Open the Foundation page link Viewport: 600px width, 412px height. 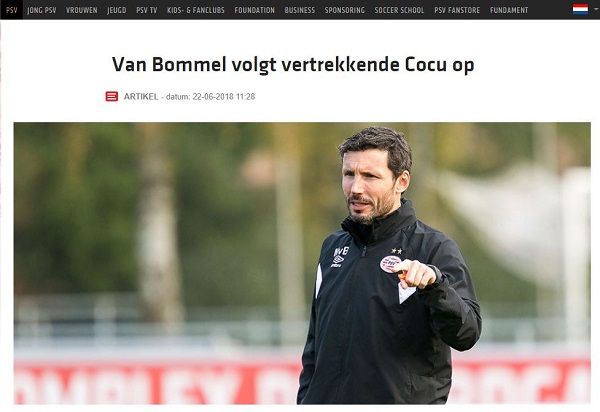254,10
